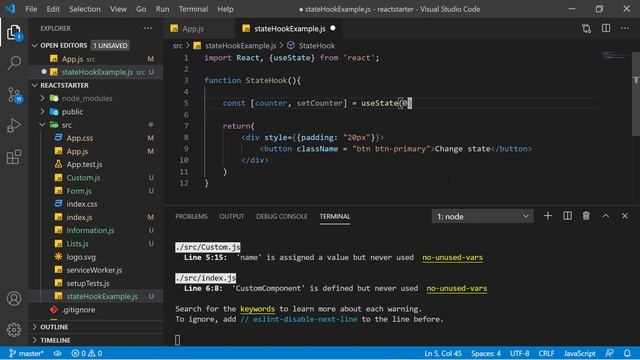The height and width of the screenshot is (360, 640).
Task: Kill the terminal with trash icon
Action: tap(586, 216)
